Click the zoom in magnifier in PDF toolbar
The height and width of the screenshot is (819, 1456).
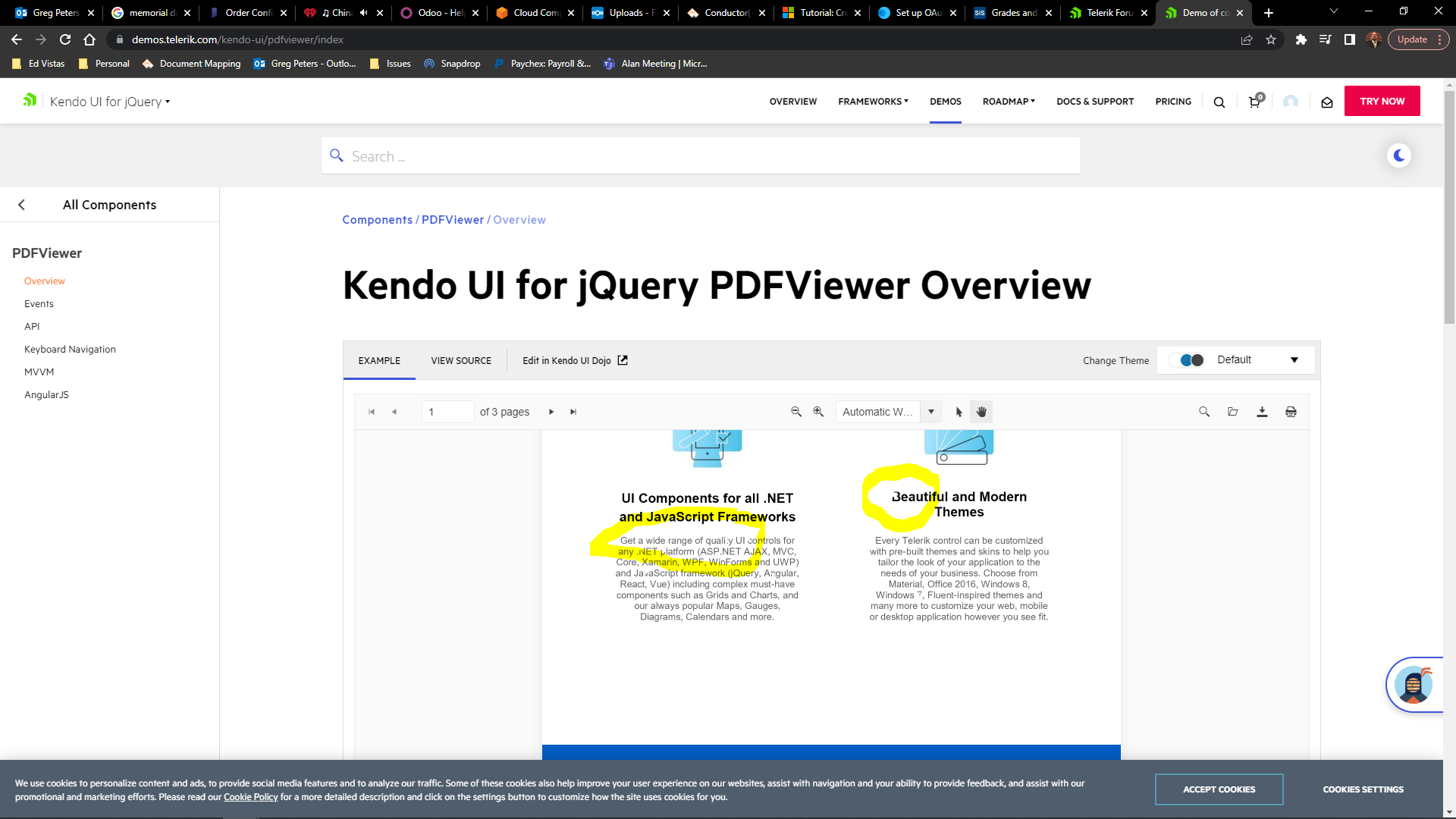(x=818, y=412)
